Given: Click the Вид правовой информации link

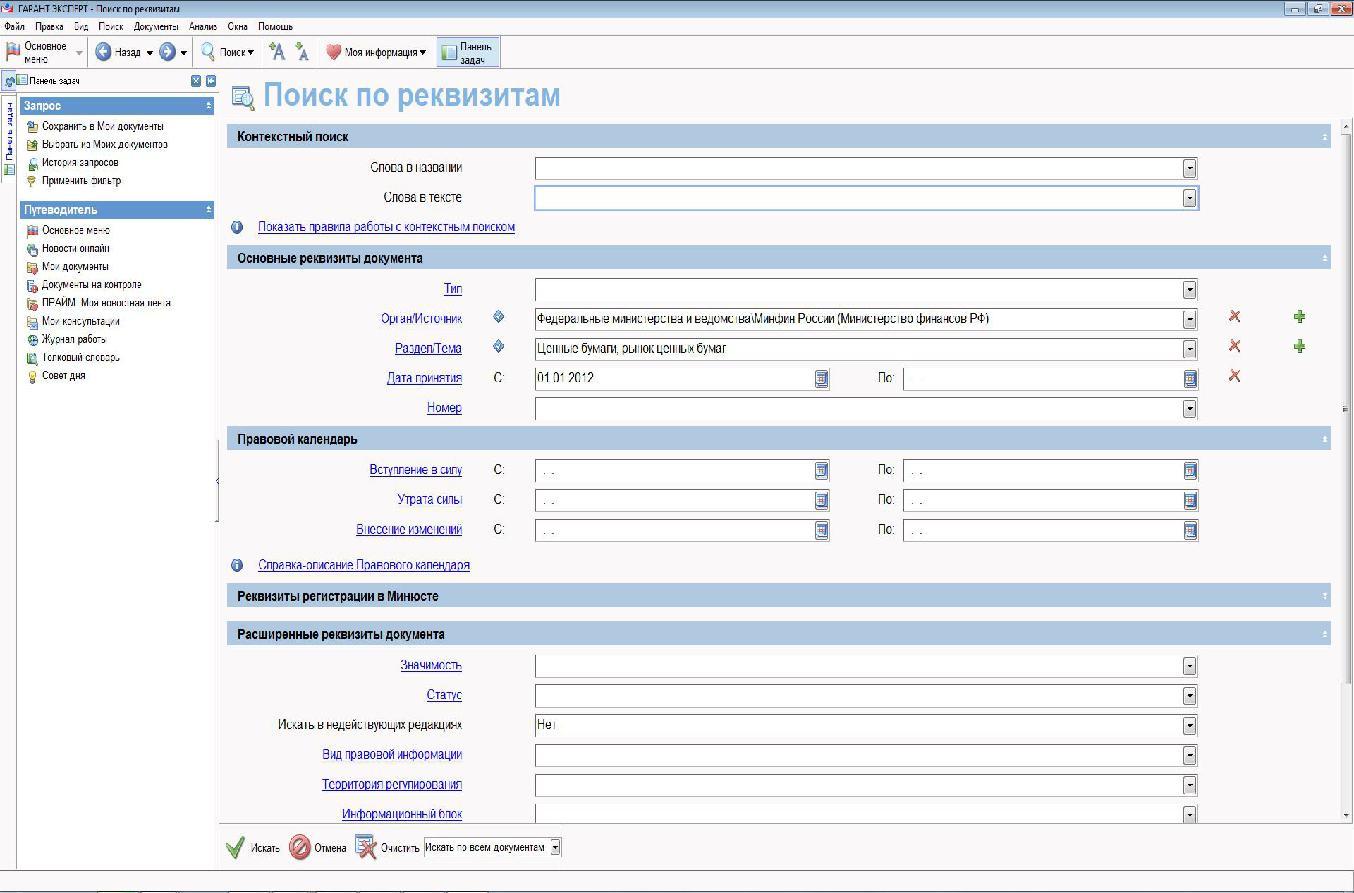Looking at the screenshot, I should (392, 755).
